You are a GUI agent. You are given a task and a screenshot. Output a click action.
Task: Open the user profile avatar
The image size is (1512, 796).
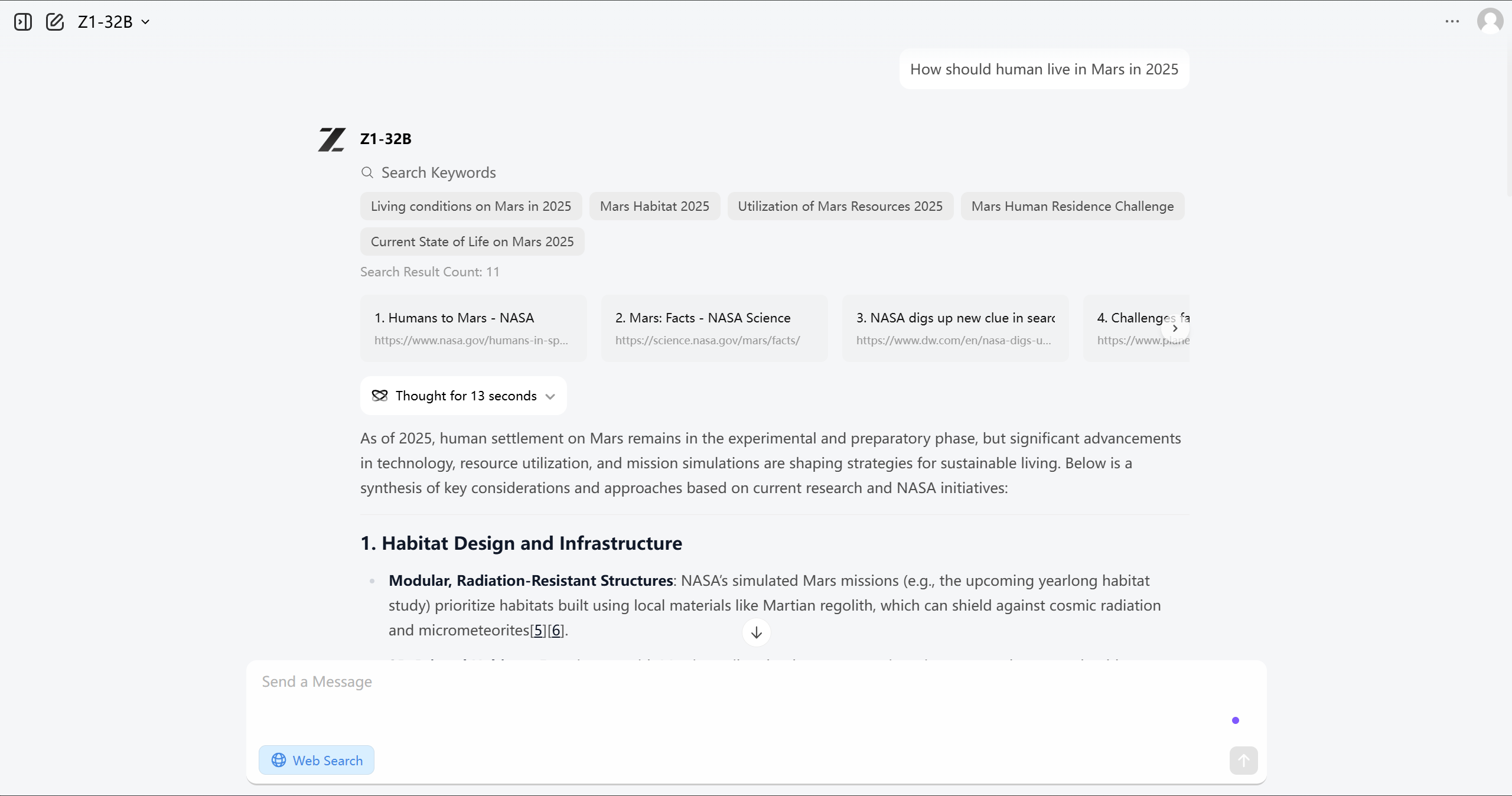1490,21
